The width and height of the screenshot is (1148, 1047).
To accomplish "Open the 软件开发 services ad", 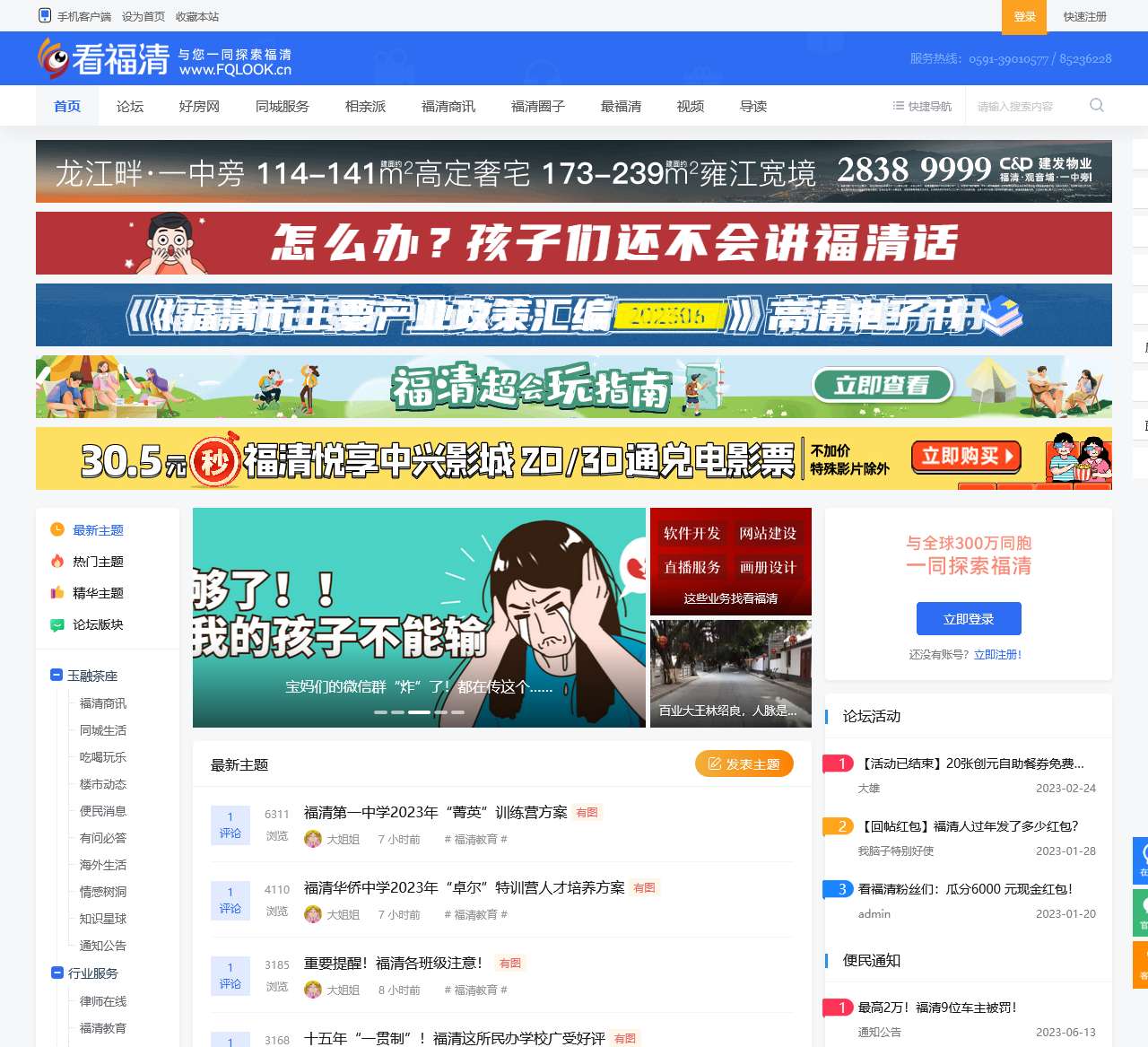I will pyautogui.click(x=731, y=562).
